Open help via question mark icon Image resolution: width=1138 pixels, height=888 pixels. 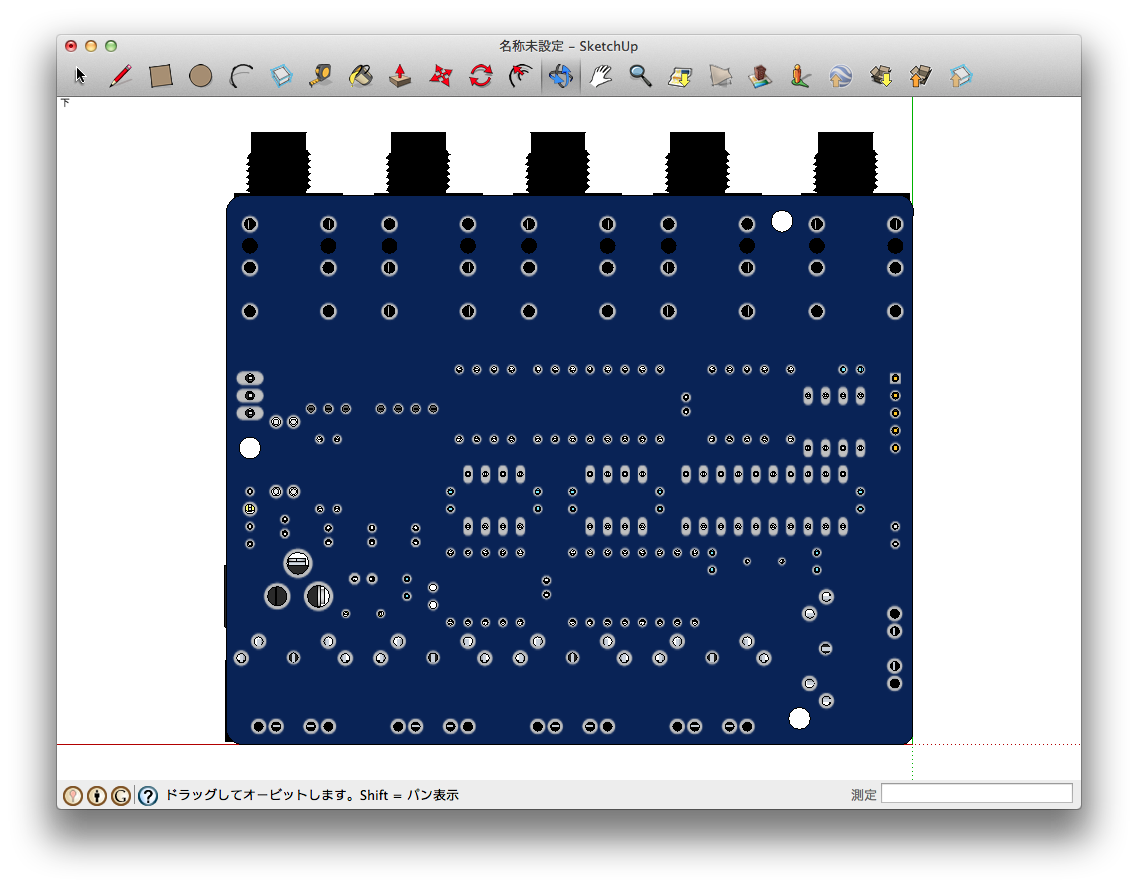tap(148, 796)
